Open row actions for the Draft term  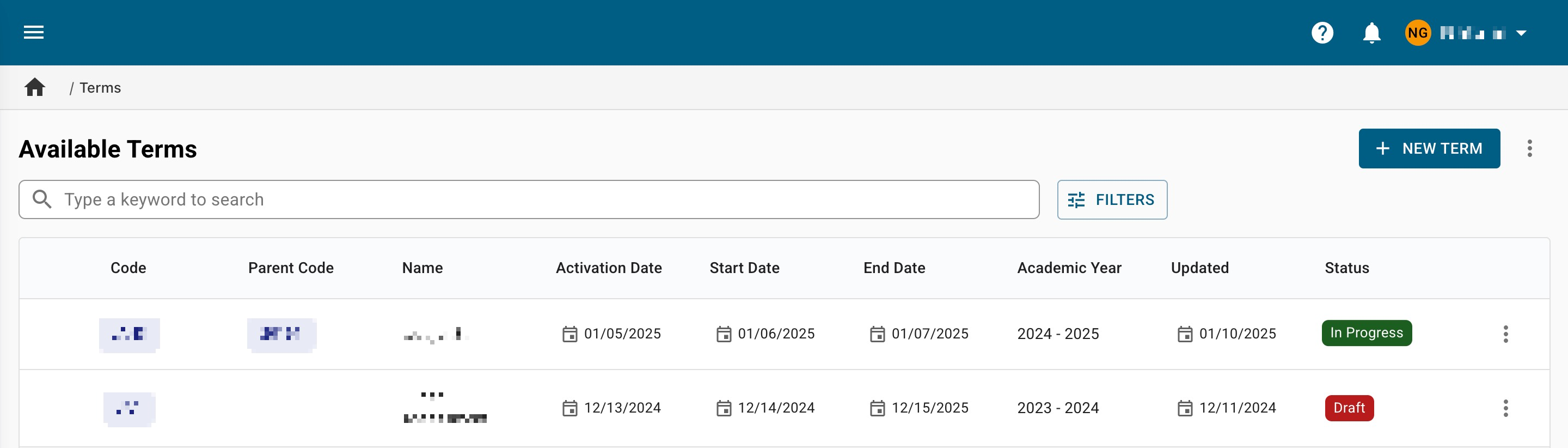click(1505, 408)
